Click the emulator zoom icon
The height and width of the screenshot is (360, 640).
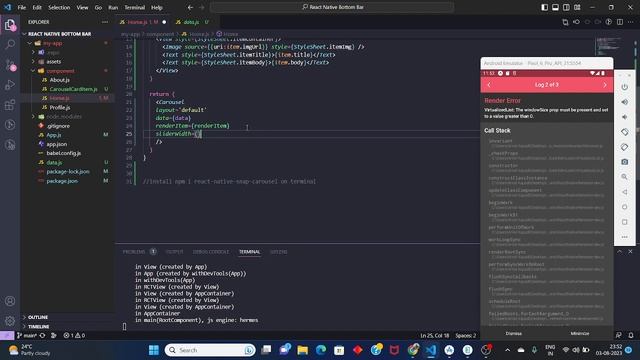[624, 177]
